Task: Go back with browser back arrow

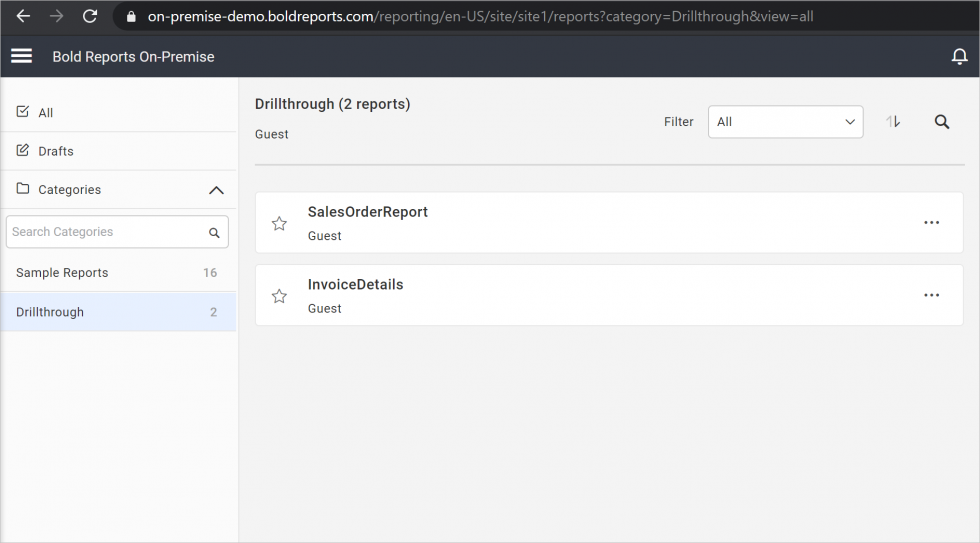Action: pos(23,16)
